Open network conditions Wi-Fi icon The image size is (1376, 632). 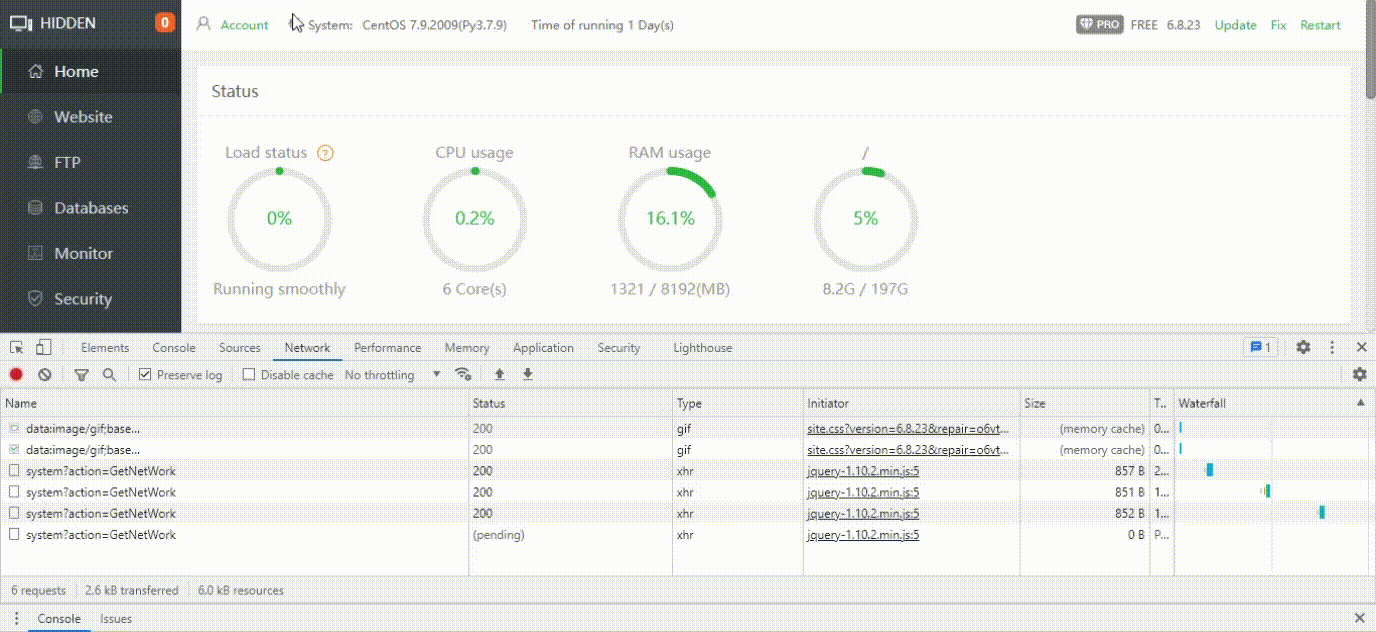pos(463,375)
